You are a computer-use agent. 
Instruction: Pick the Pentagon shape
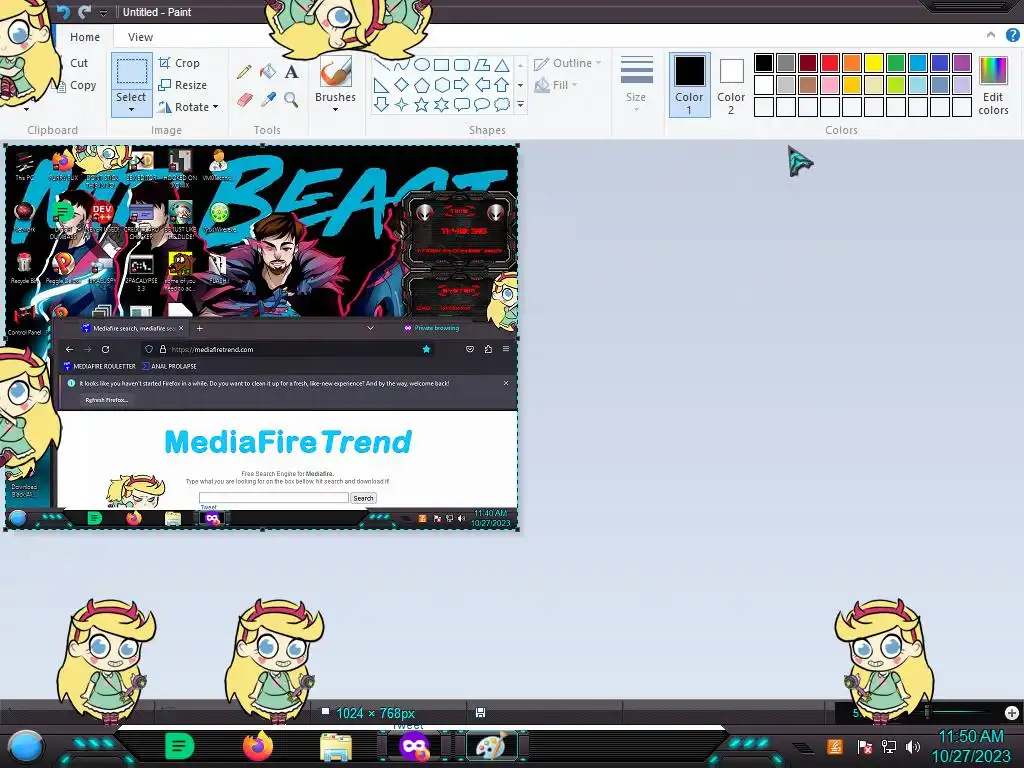pyautogui.click(x=421, y=84)
